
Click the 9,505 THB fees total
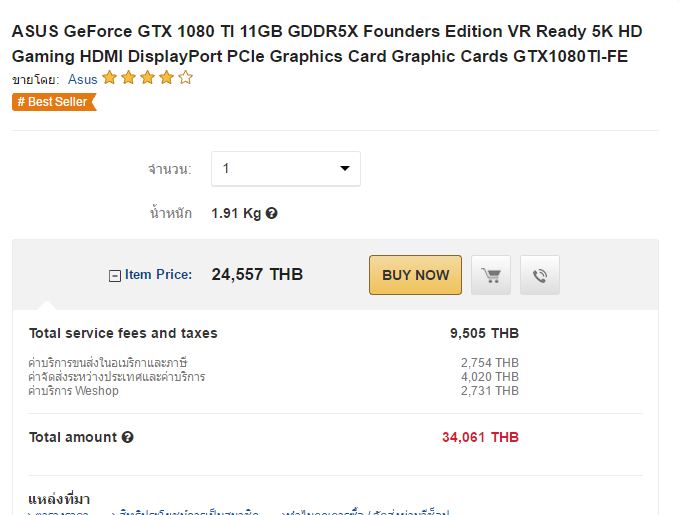[x=484, y=333]
